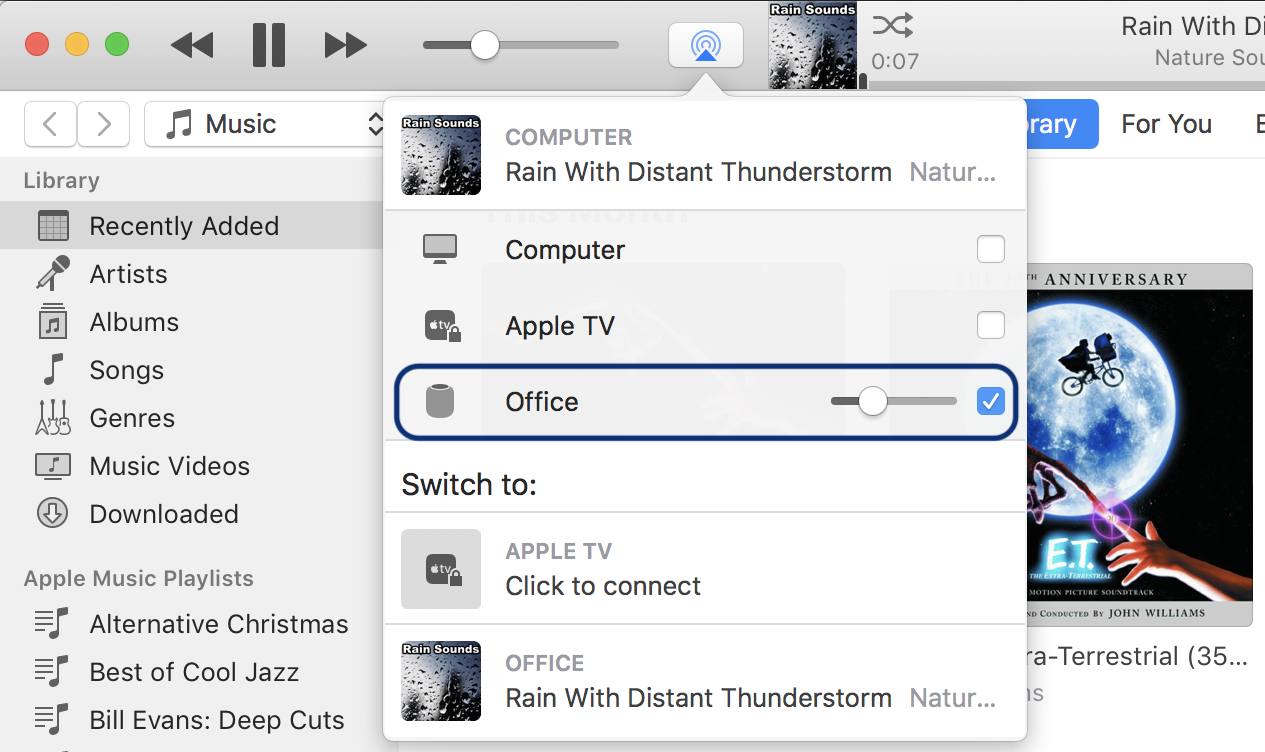Screen dimensions: 1265x752
Task: Switch to Office Rain With Distant Thunderstorm
Action: (705, 681)
